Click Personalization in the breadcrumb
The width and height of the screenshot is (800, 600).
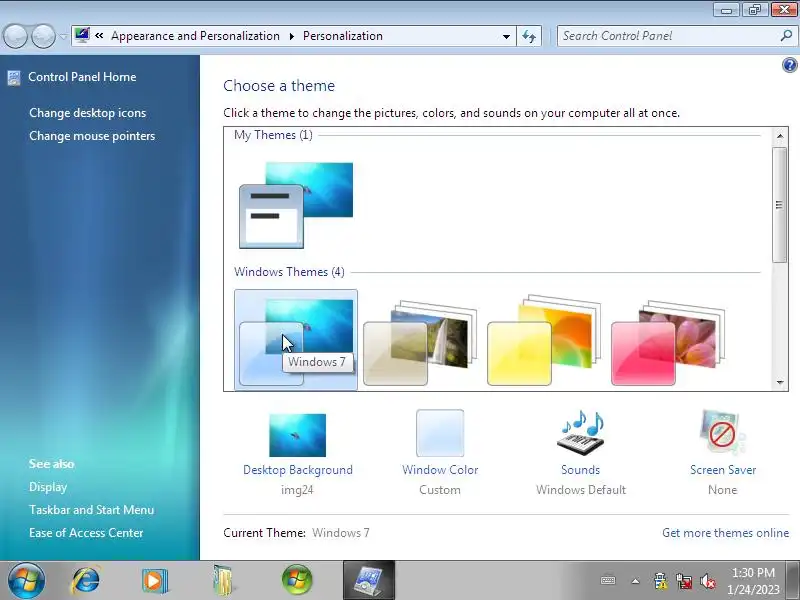[x=343, y=36]
